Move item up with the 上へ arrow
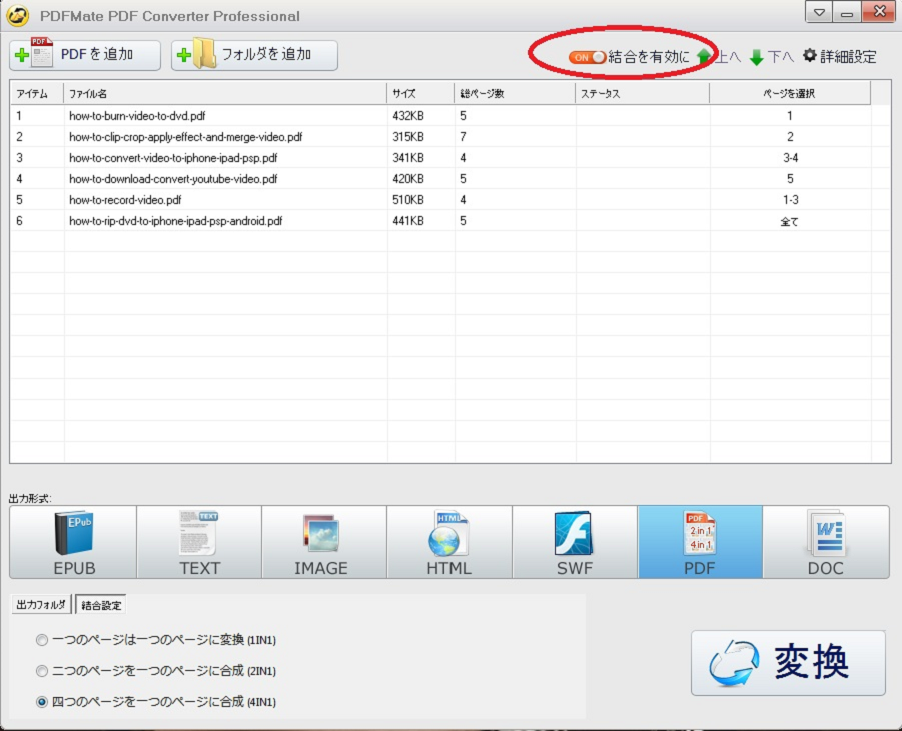 pyautogui.click(x=719, y=57)
